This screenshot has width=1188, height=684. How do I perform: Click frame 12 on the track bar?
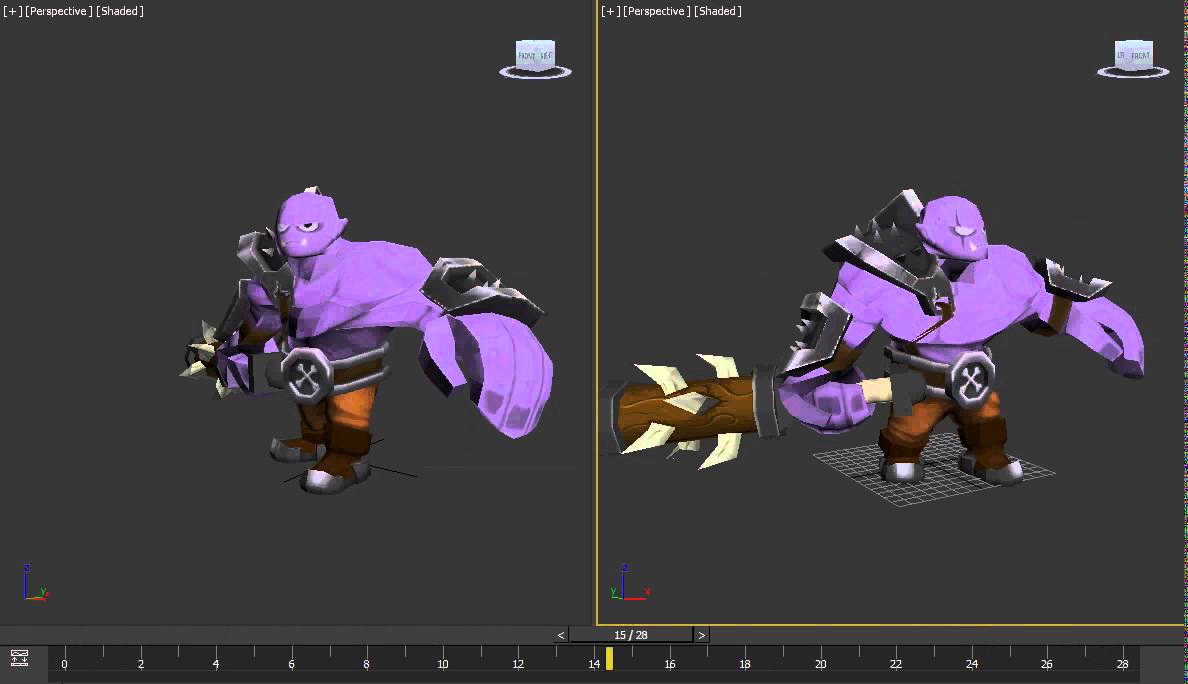(x=518, y=664)
